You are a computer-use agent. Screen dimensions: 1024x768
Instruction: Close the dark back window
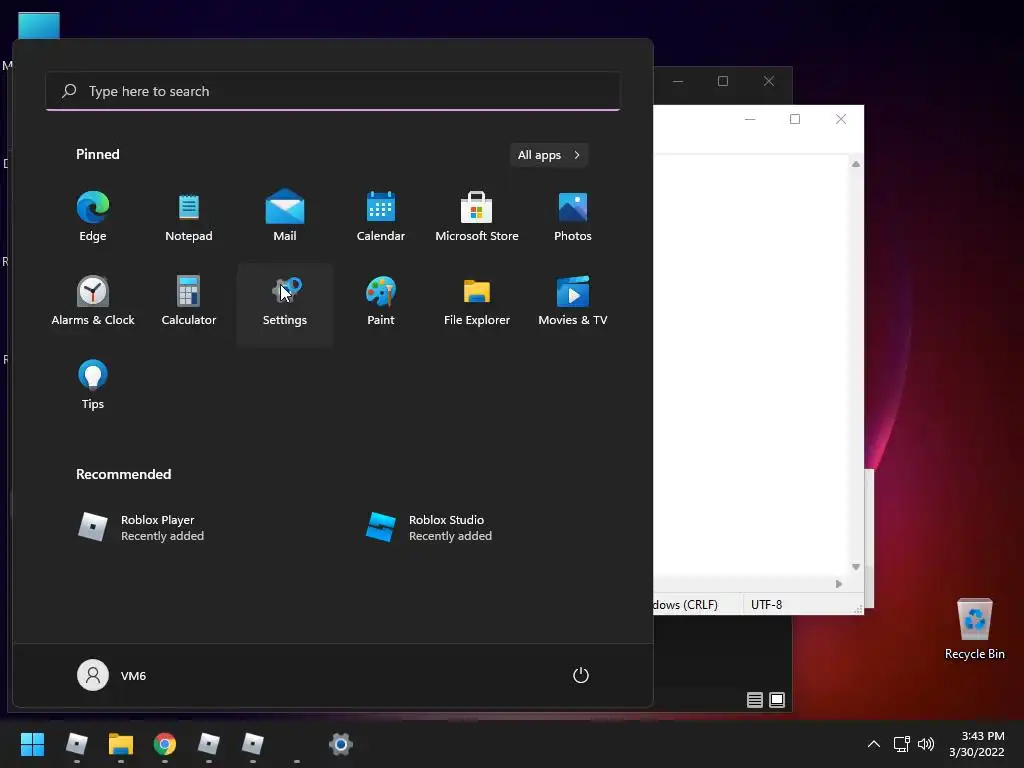[769, 81]
